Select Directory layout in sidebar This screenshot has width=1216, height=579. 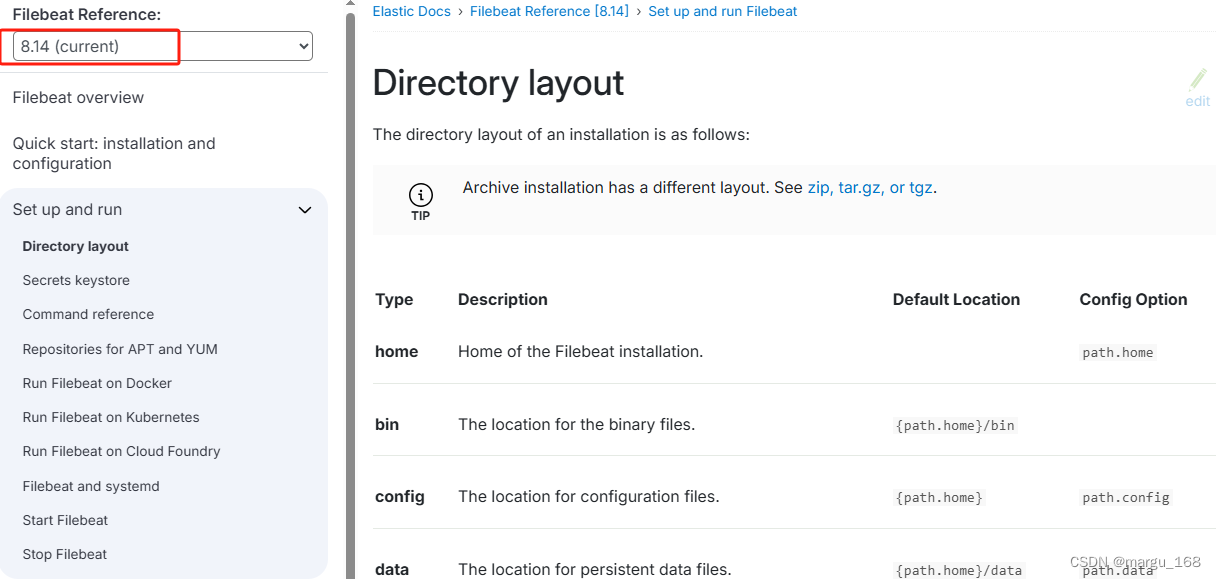tap(76, 246)
